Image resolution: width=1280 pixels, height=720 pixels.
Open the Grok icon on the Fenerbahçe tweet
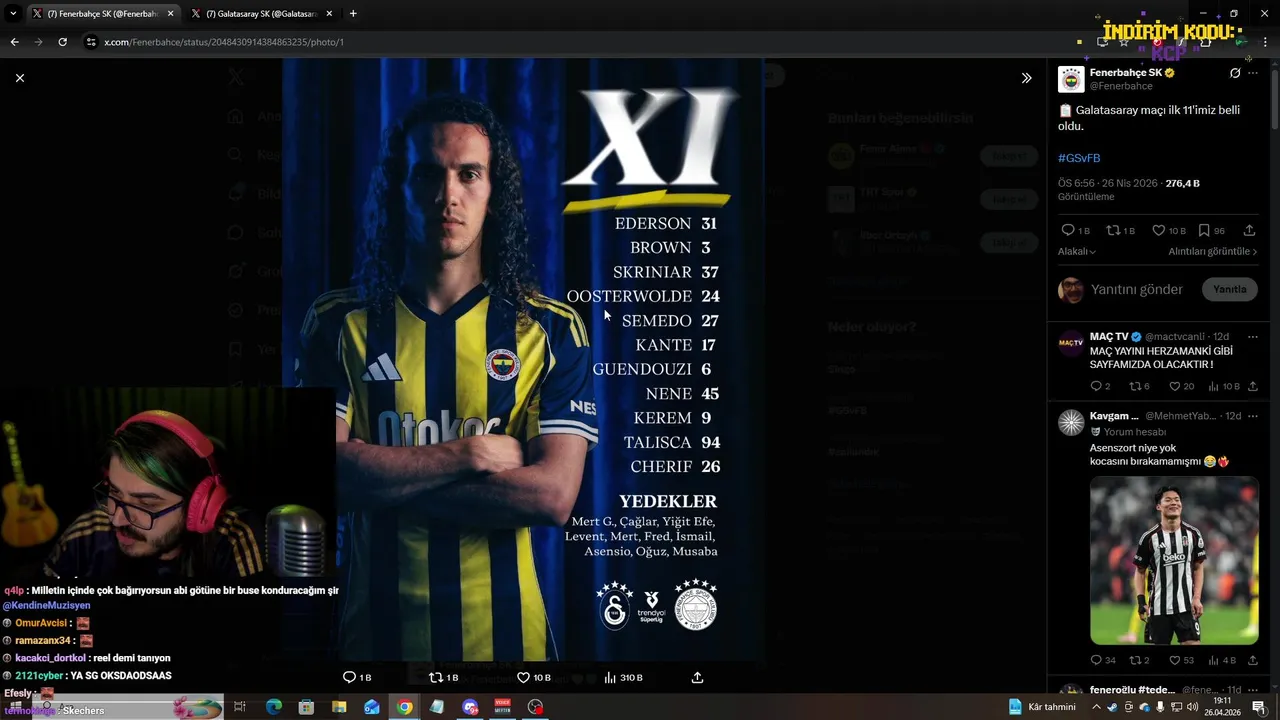click(1235, 73)
